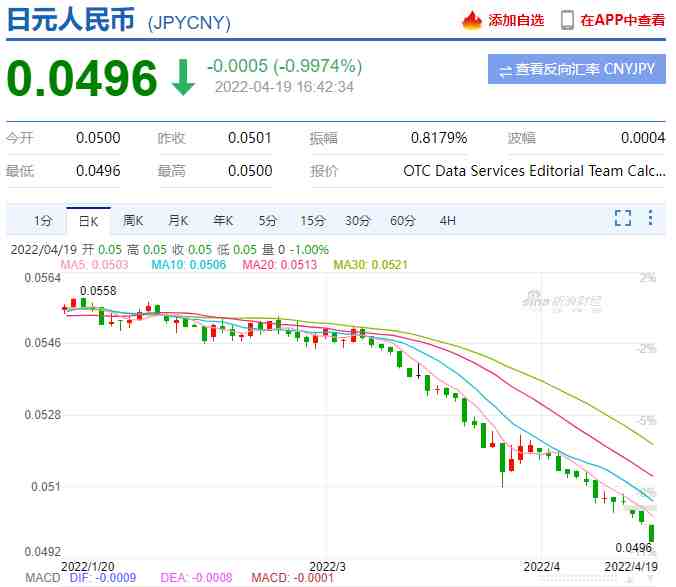Open the three-dot chart options menu
Image resolution: width=676 pixels, height=587 pixels.
pos(651,218)
